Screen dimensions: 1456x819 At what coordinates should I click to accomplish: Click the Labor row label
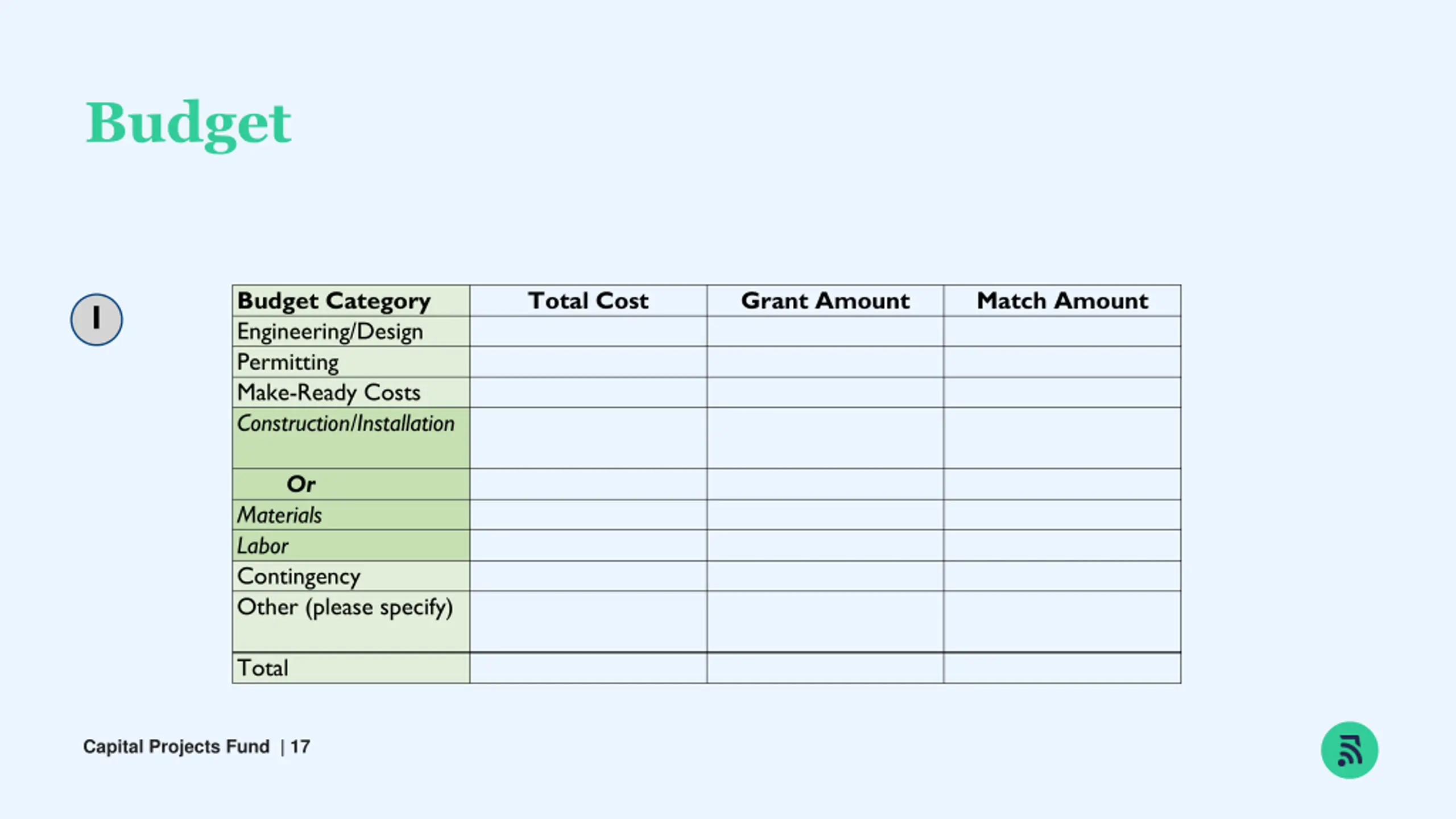click(263, 546)
